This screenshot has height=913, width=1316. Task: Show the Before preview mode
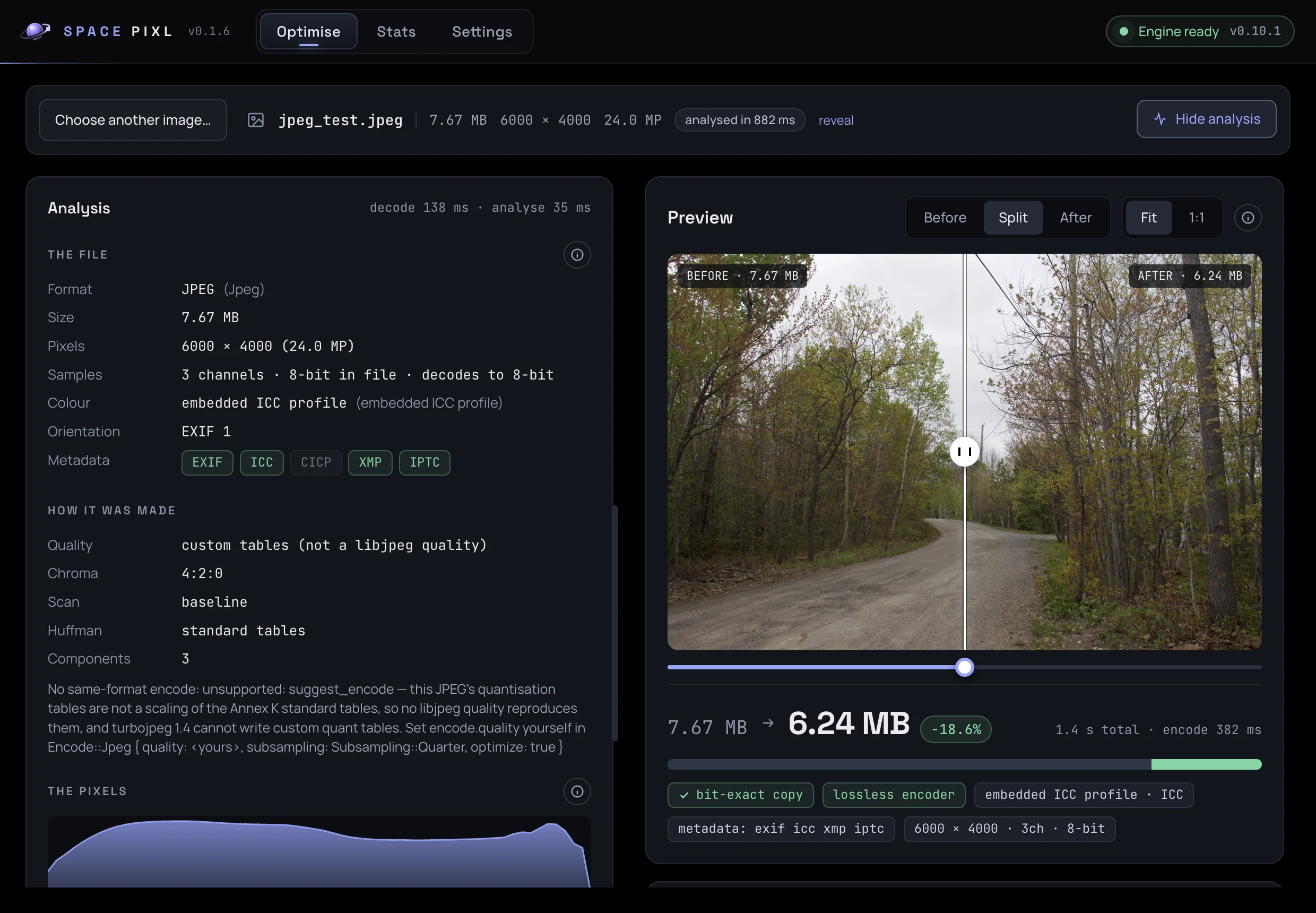[x=945, y=218]
